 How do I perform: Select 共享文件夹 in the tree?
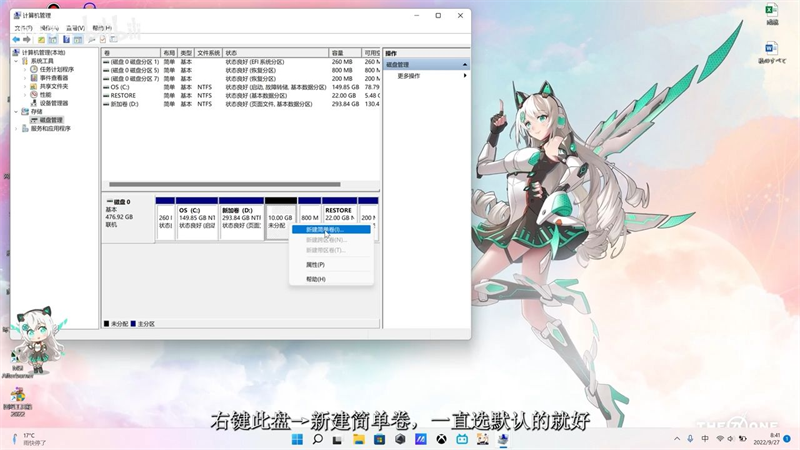[54, 86]
